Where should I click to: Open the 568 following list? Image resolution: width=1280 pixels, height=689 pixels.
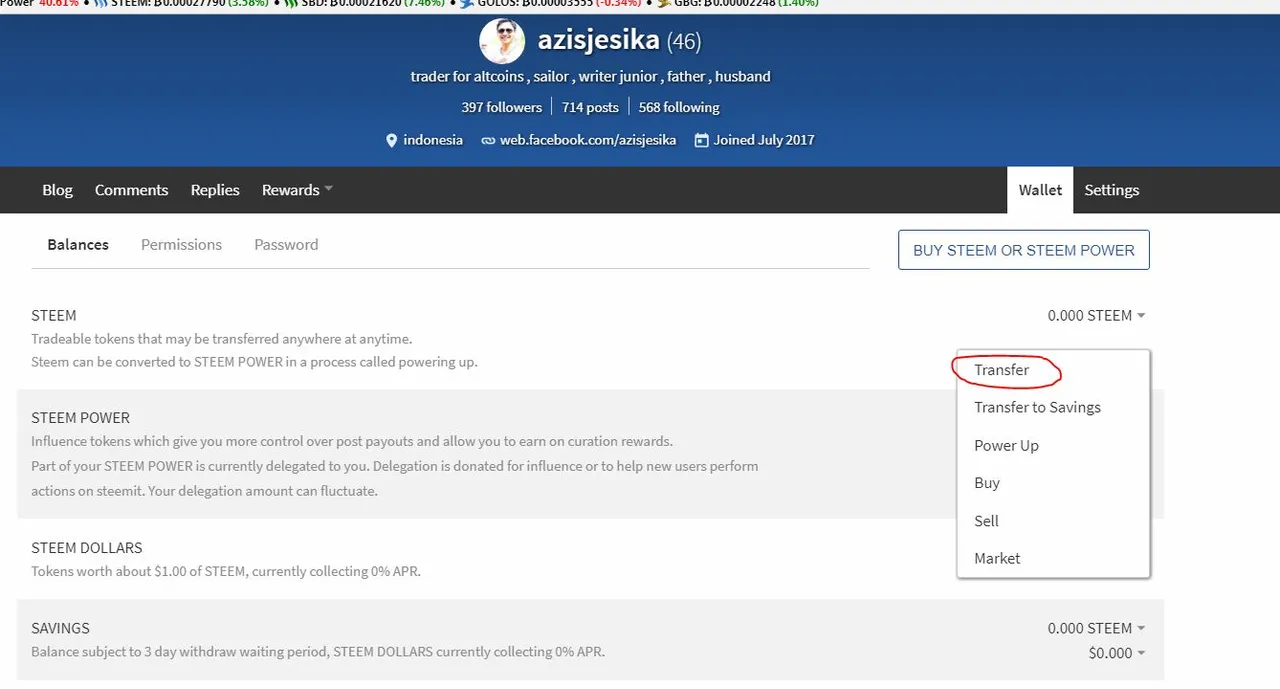pos(679,107)
